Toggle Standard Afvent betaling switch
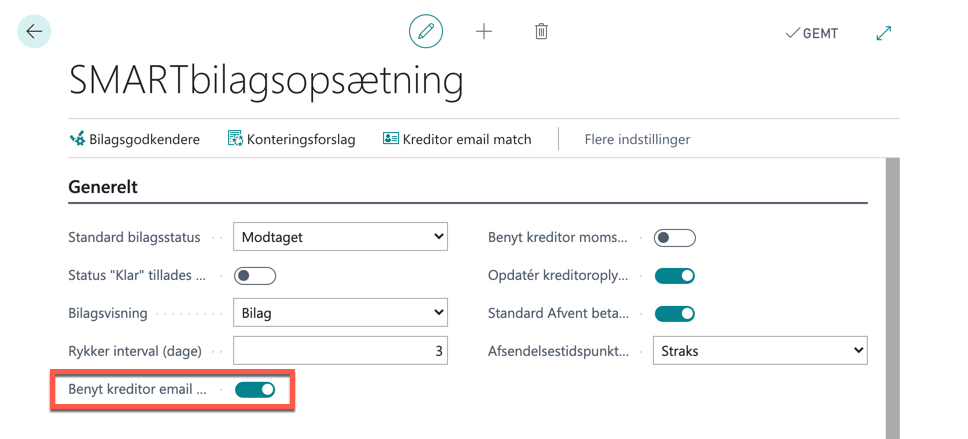This screenshot has height=439, width=968. tap(675, 314)
